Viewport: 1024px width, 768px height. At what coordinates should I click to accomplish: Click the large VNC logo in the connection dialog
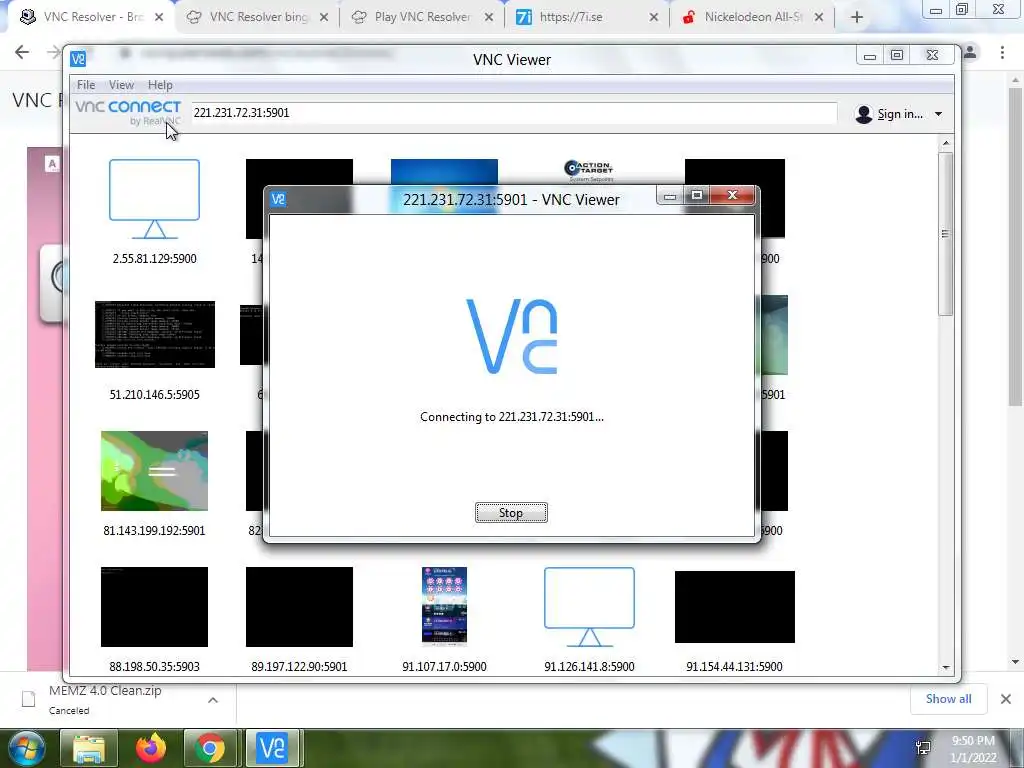coord(512,336)
